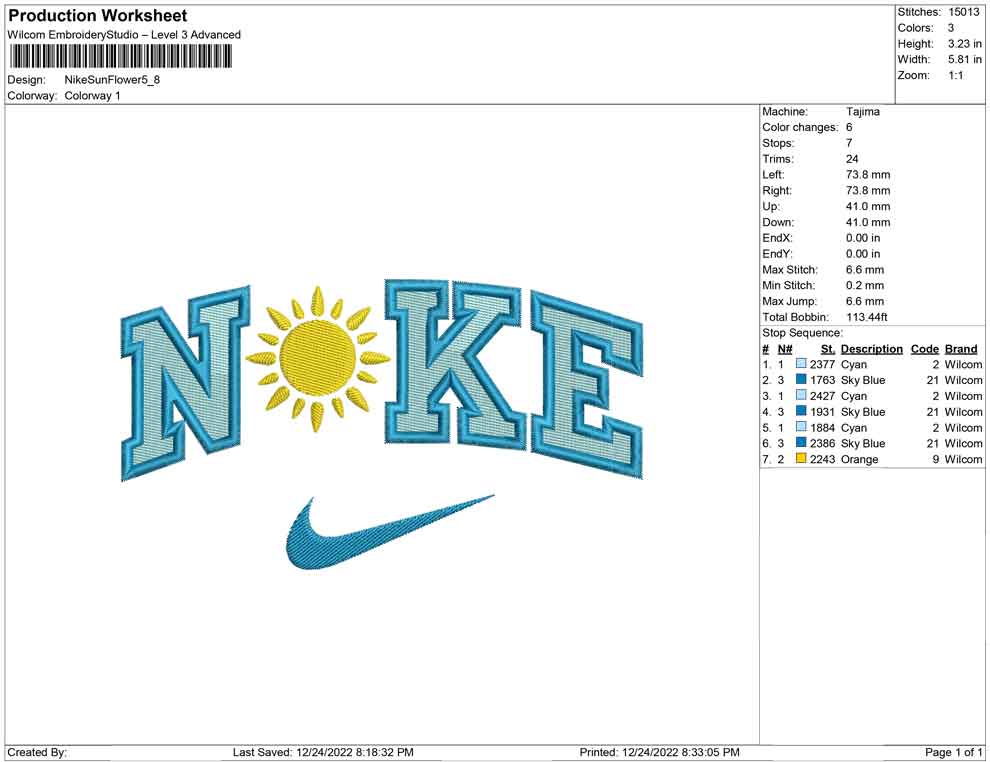Viewport: 990px width, 762px height.
Task: Click the Sky Blue swatch for stitch 2386
Action: point(801,443)
